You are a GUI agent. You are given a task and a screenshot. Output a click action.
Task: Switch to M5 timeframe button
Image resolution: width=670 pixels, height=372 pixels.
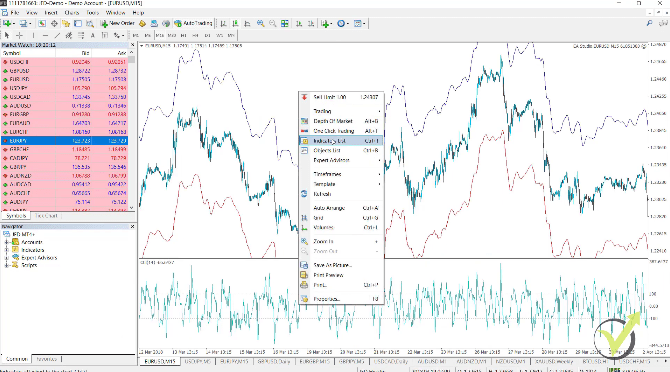pos(148,35)
